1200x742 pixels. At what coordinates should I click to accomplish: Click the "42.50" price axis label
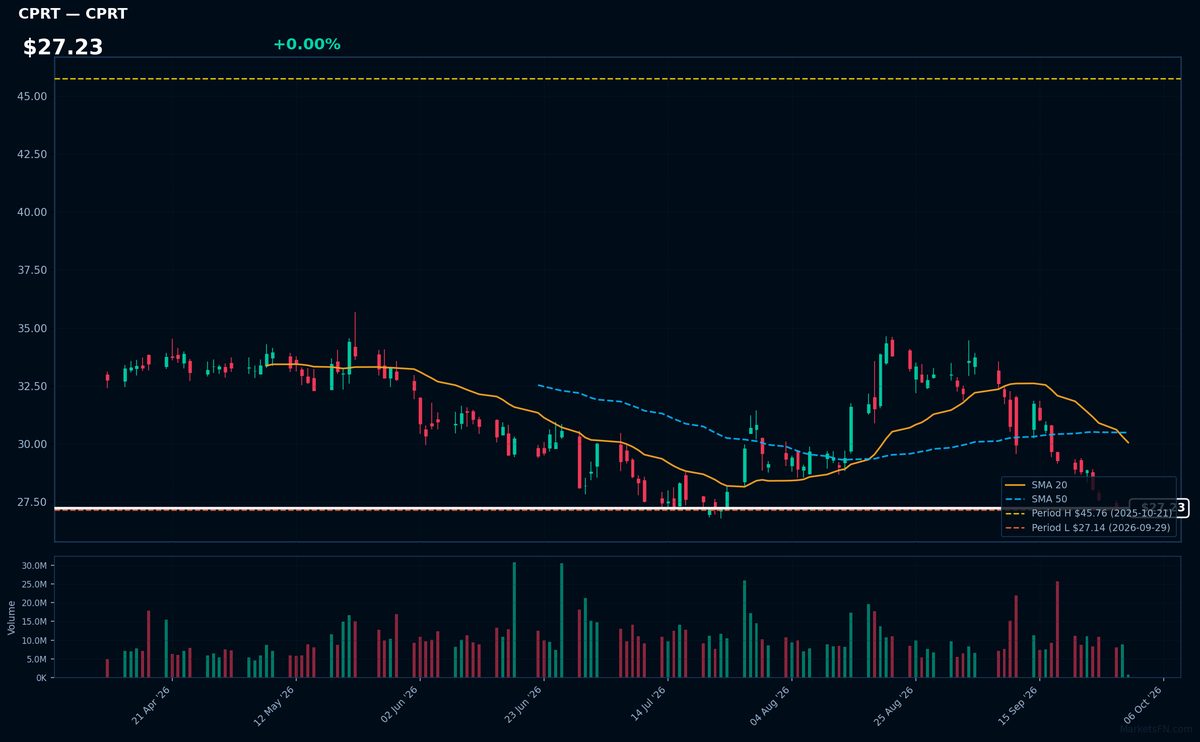33,154
